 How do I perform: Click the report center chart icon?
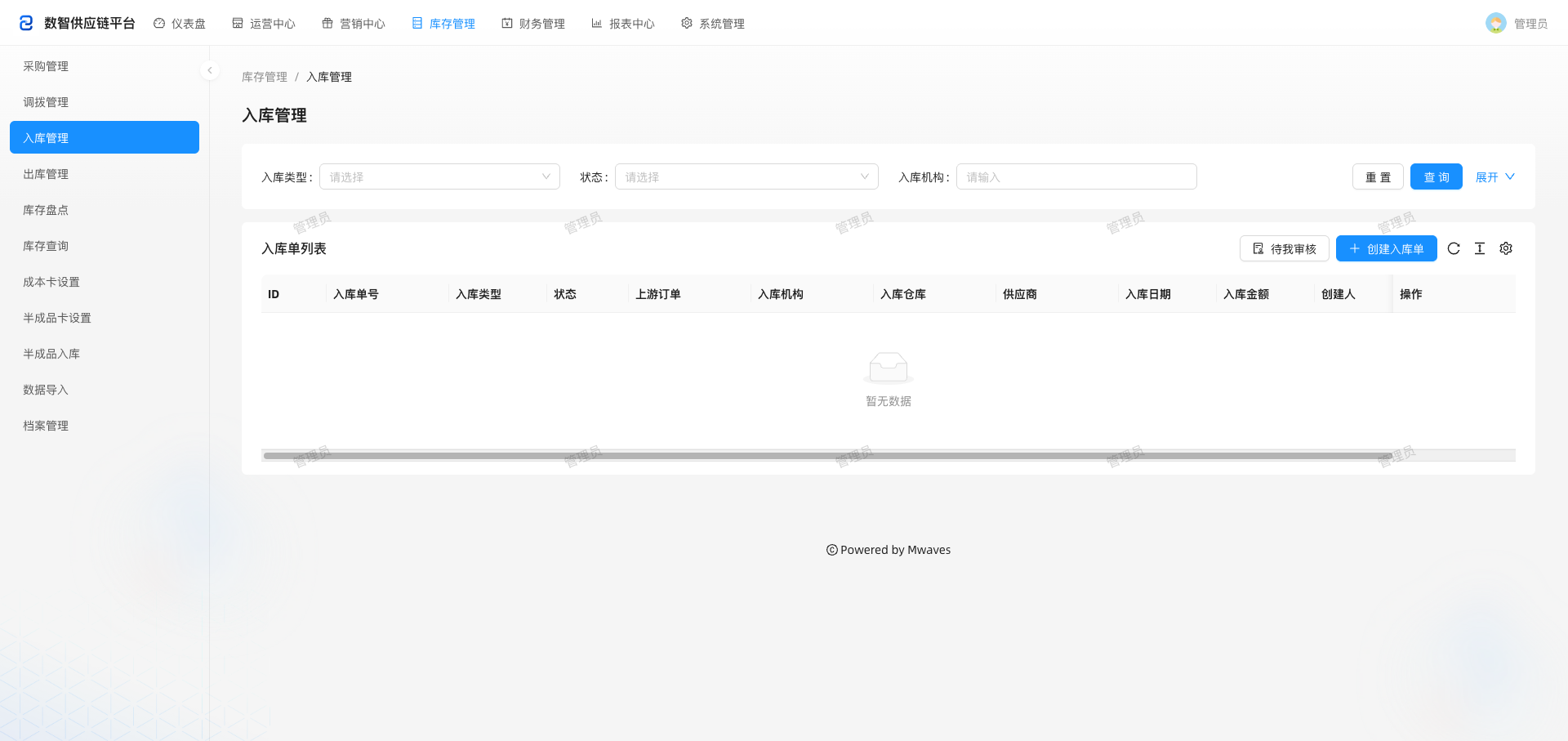pyautogui.click(x=597, y=24)
